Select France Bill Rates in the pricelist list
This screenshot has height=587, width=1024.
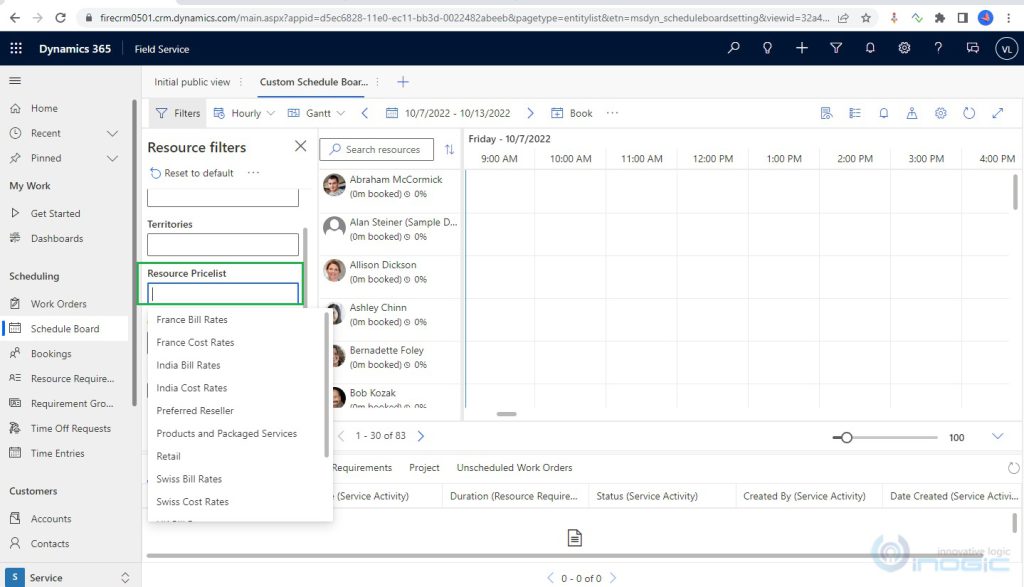(x=192, y=319)
